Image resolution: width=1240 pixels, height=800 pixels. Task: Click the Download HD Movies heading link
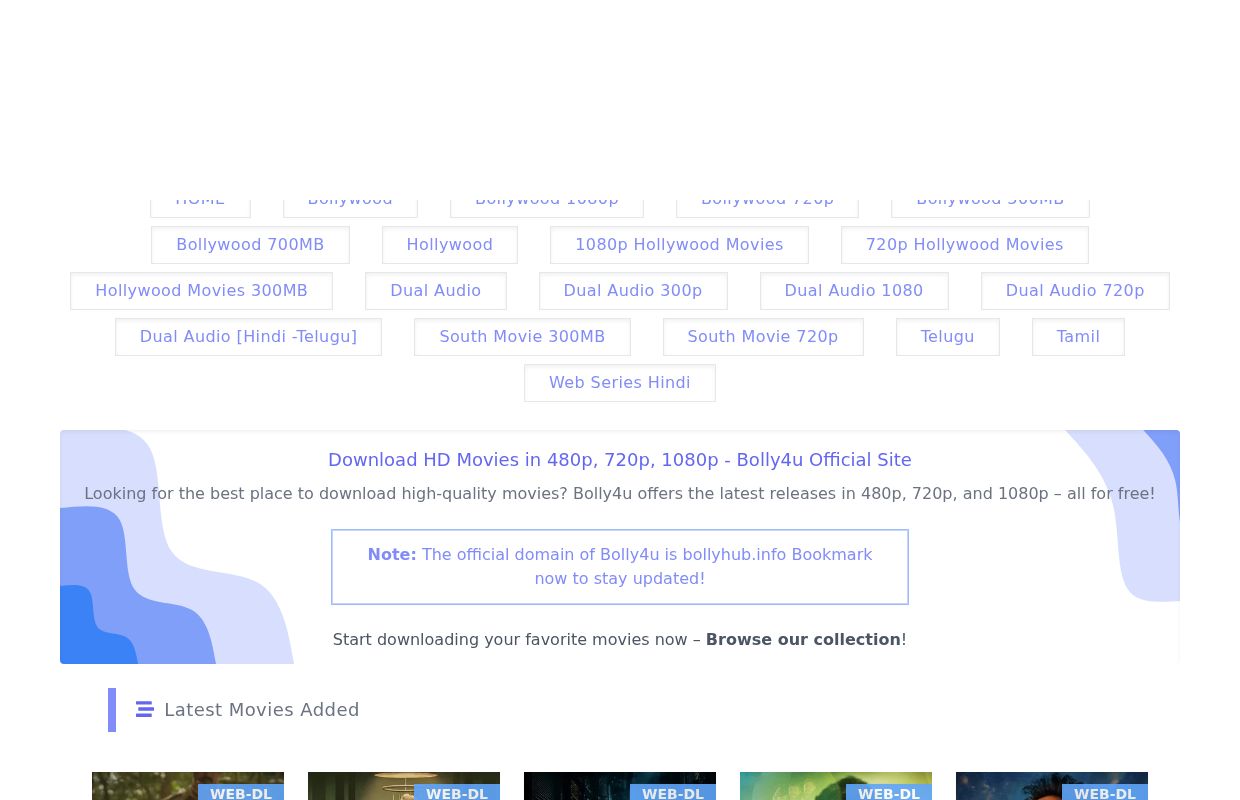pyautogui.click(x=620, y=460)
